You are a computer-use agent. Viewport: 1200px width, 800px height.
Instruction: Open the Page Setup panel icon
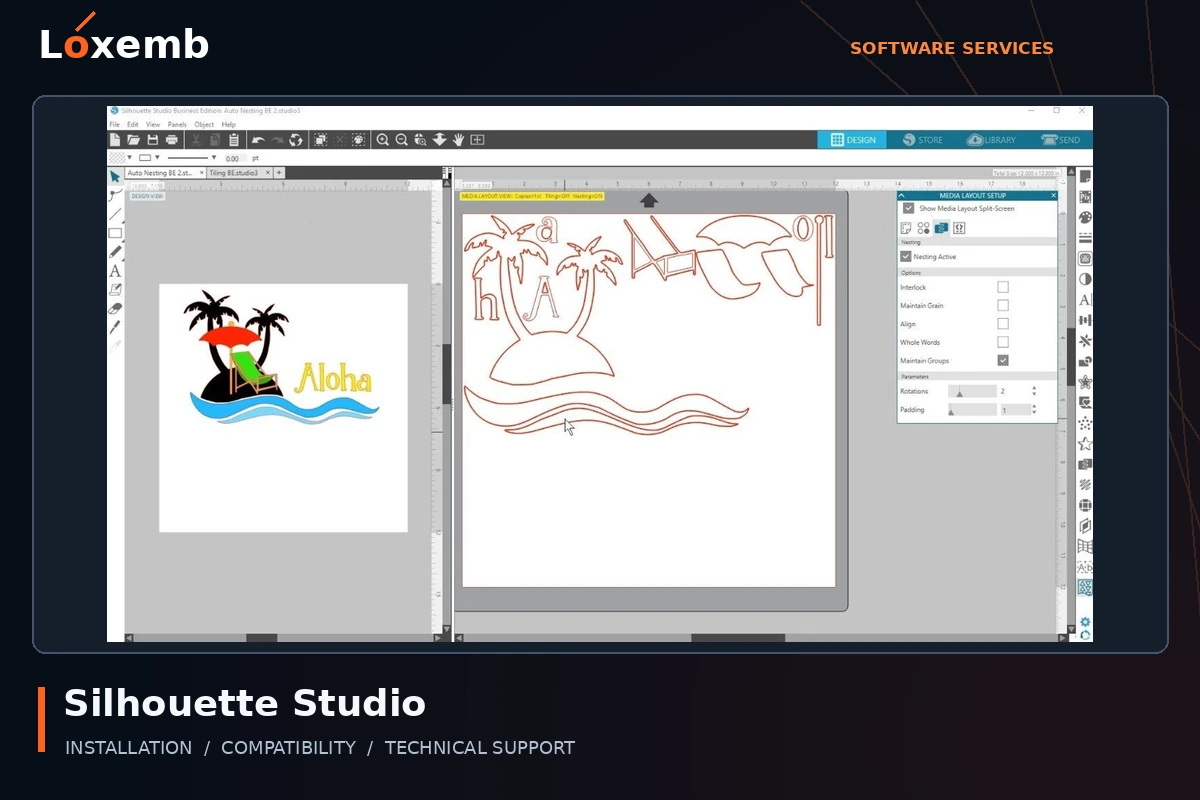[1085, 176]
